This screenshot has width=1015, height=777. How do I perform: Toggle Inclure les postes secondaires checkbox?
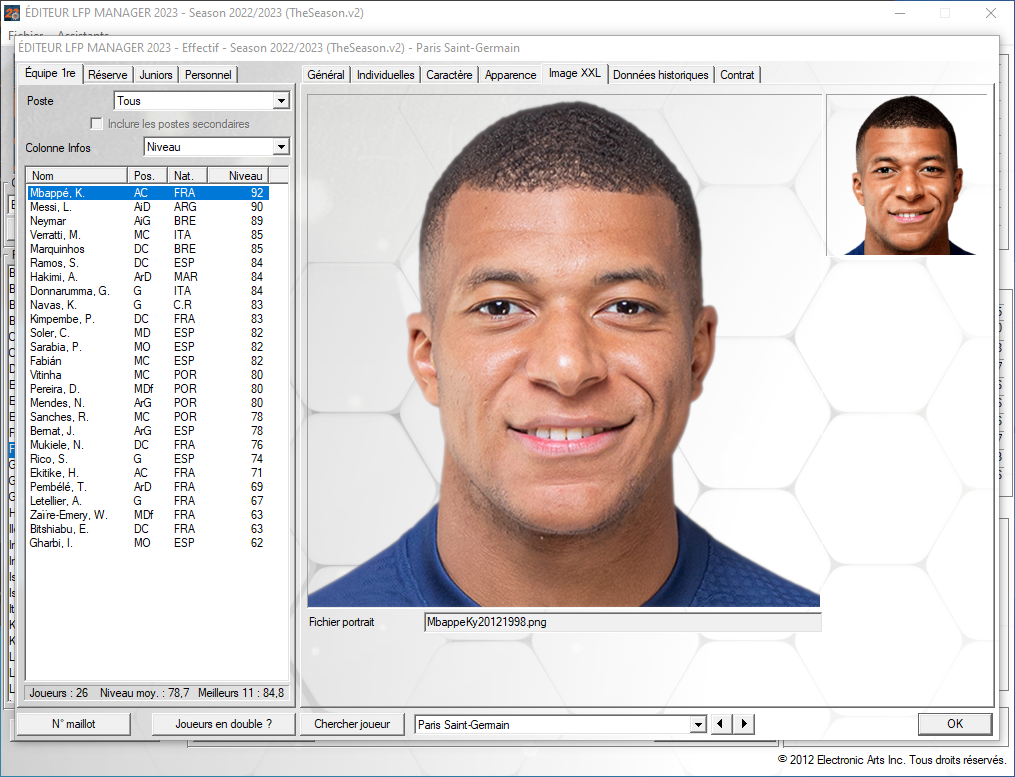[96, 123]
